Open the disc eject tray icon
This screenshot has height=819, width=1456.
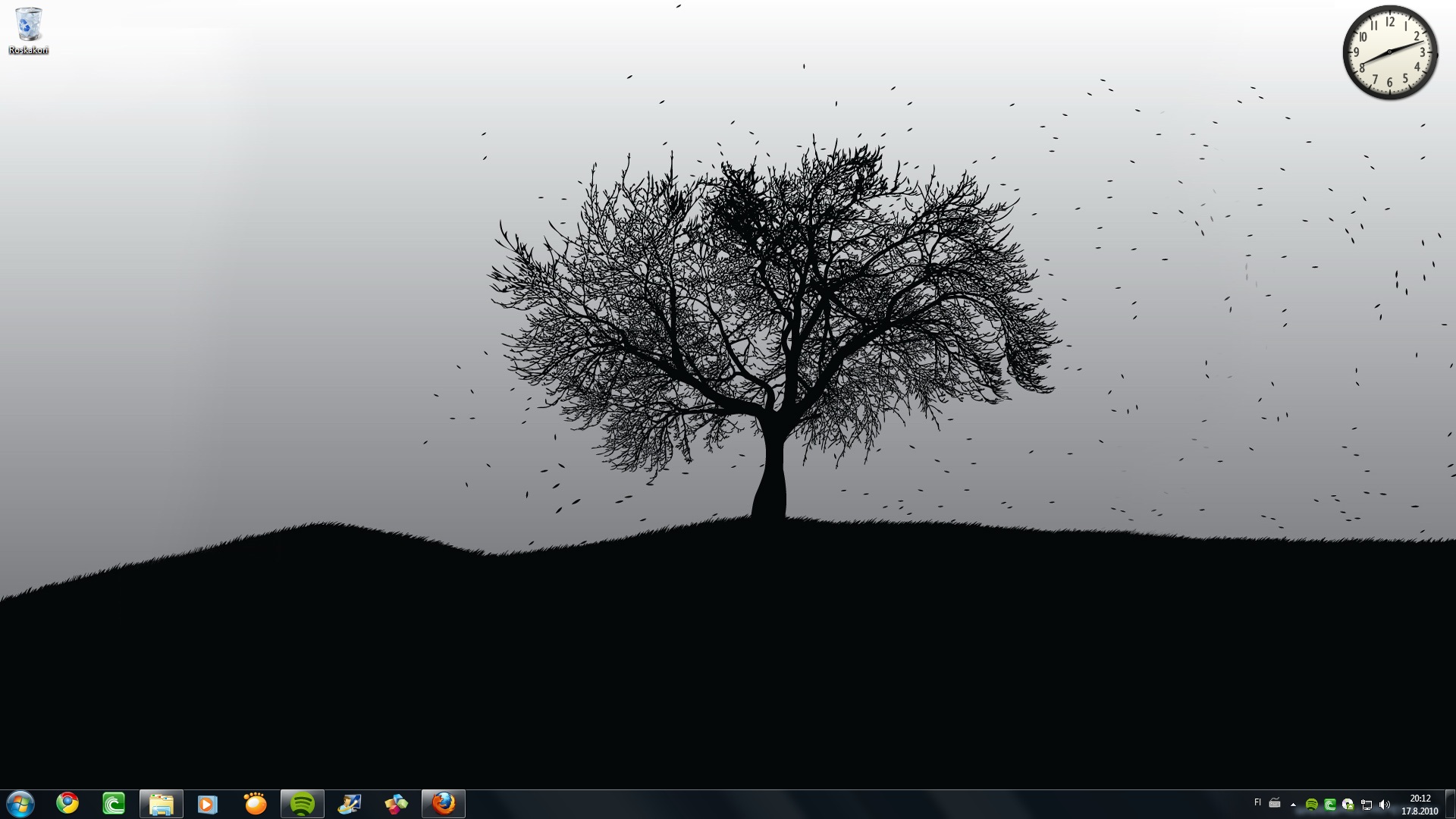coord(1348,805)
